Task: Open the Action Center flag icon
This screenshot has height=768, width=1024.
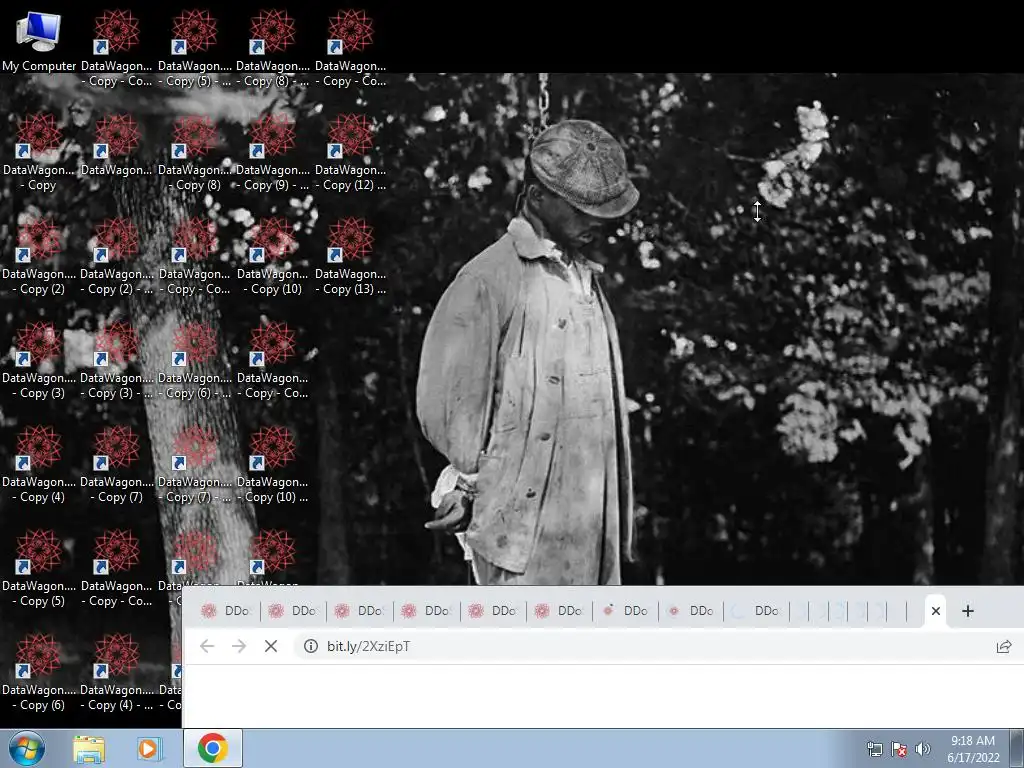Action: point(899,749)
